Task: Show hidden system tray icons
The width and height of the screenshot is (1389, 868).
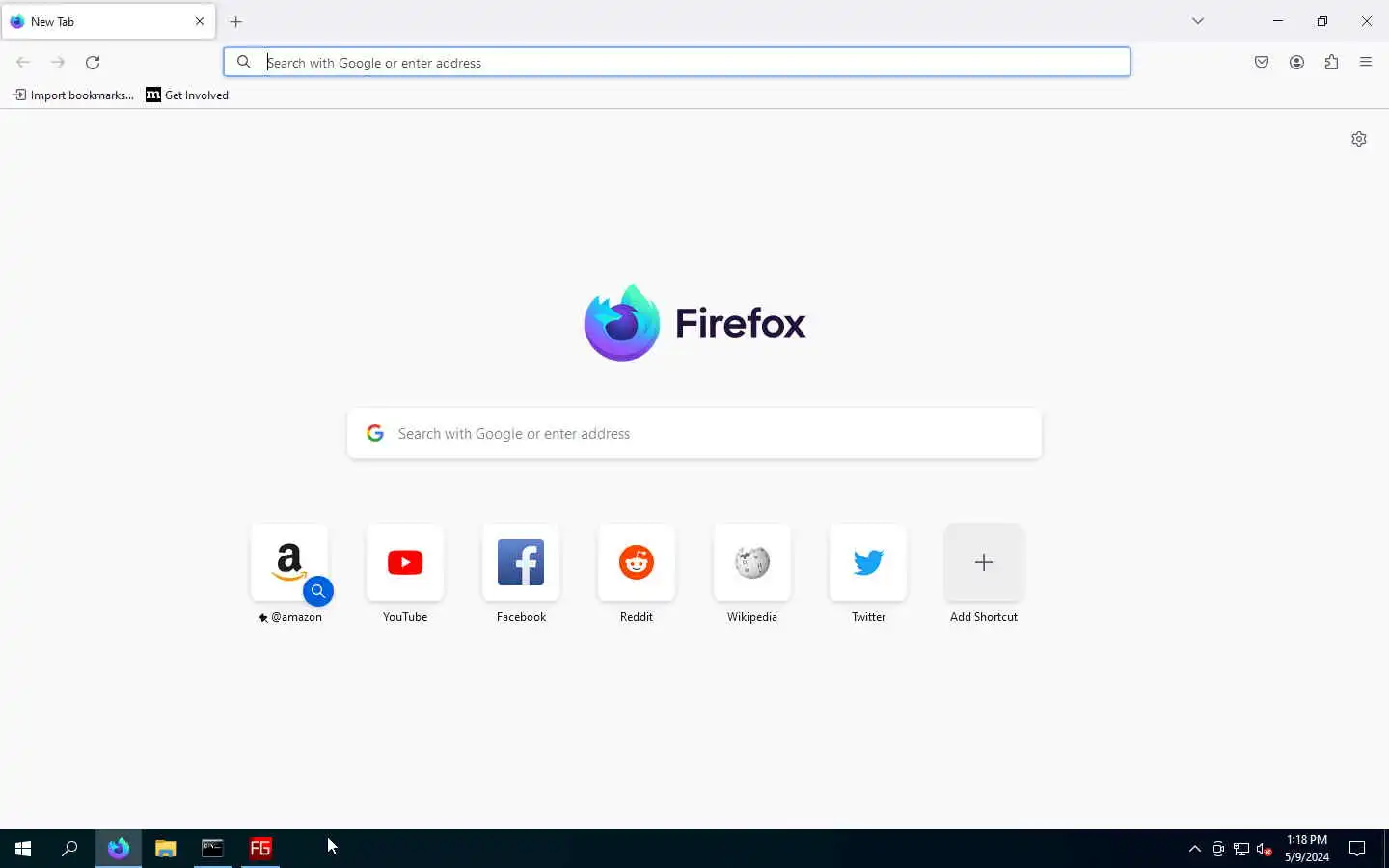Action: (1195, 849)
